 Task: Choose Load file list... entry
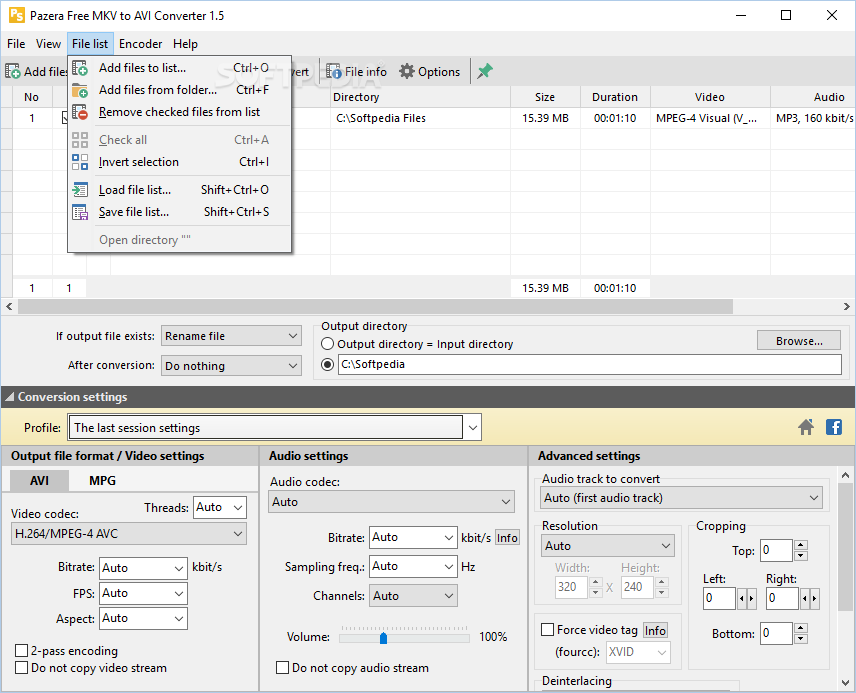coord(179,190)
